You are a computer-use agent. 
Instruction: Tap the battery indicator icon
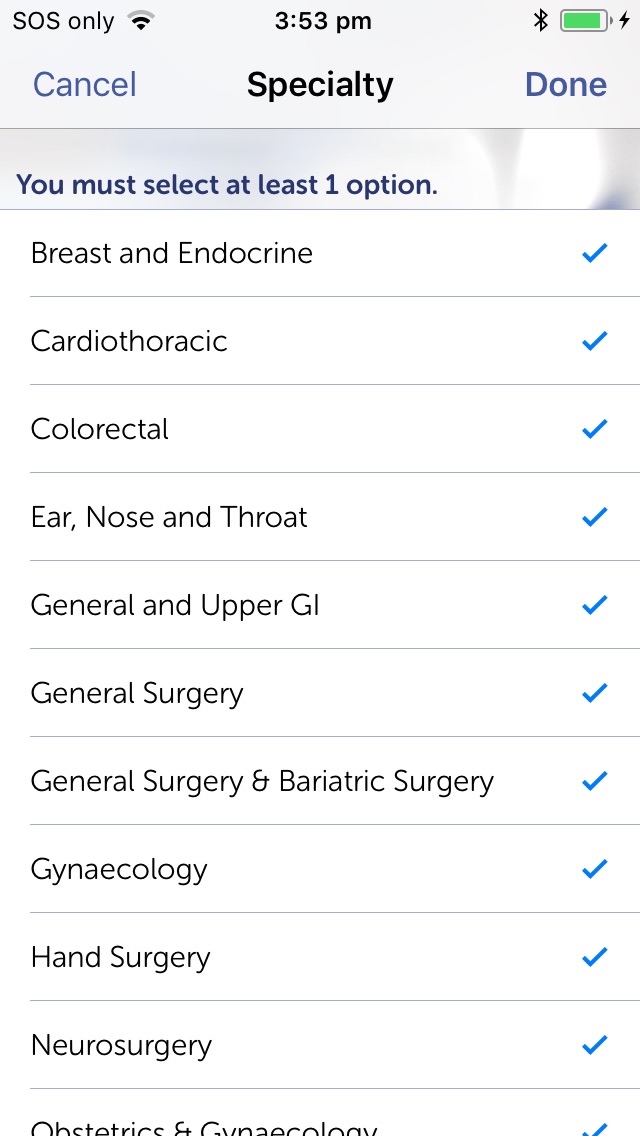click(x=586, y=21)
